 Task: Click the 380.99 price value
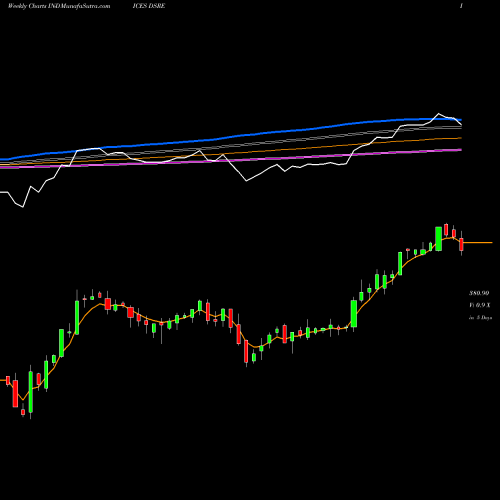click(479, 293)
